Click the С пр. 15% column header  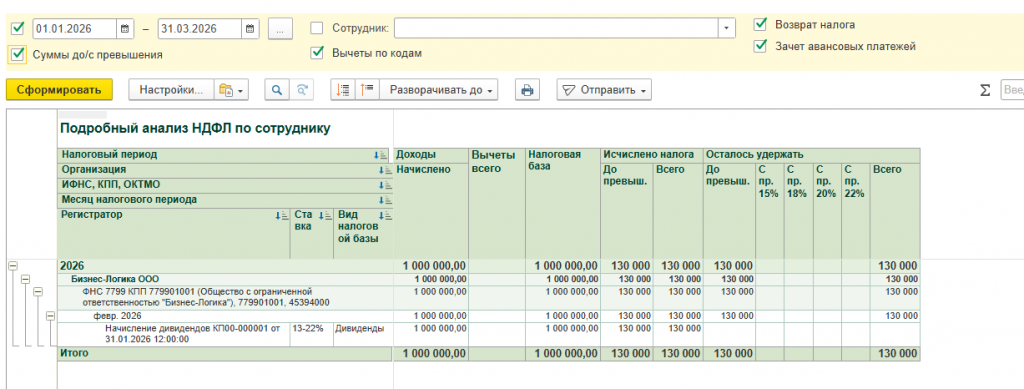click(769, 210)
